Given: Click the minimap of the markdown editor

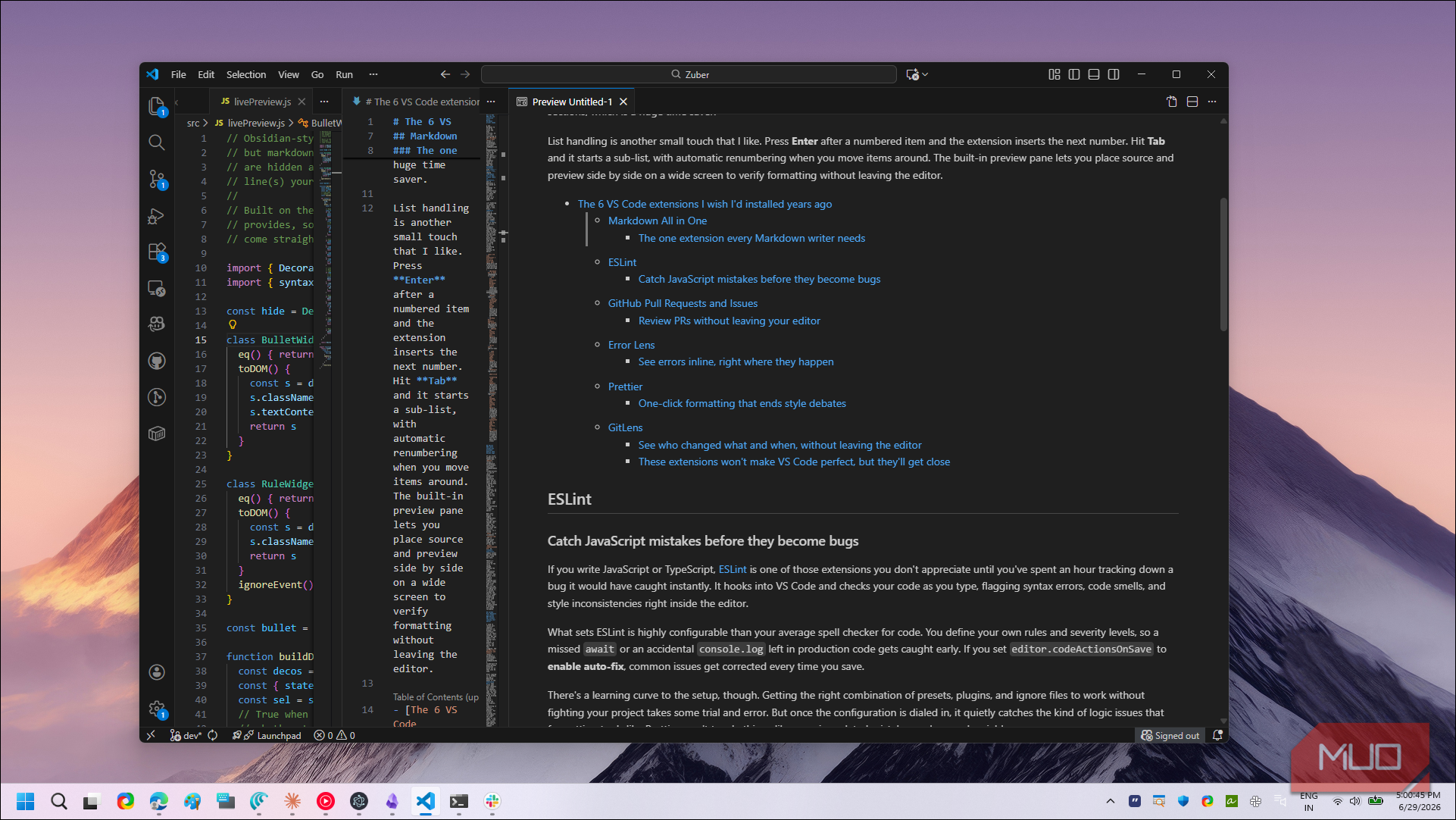Looking at the screenshot, I should [x=491, y=421].
